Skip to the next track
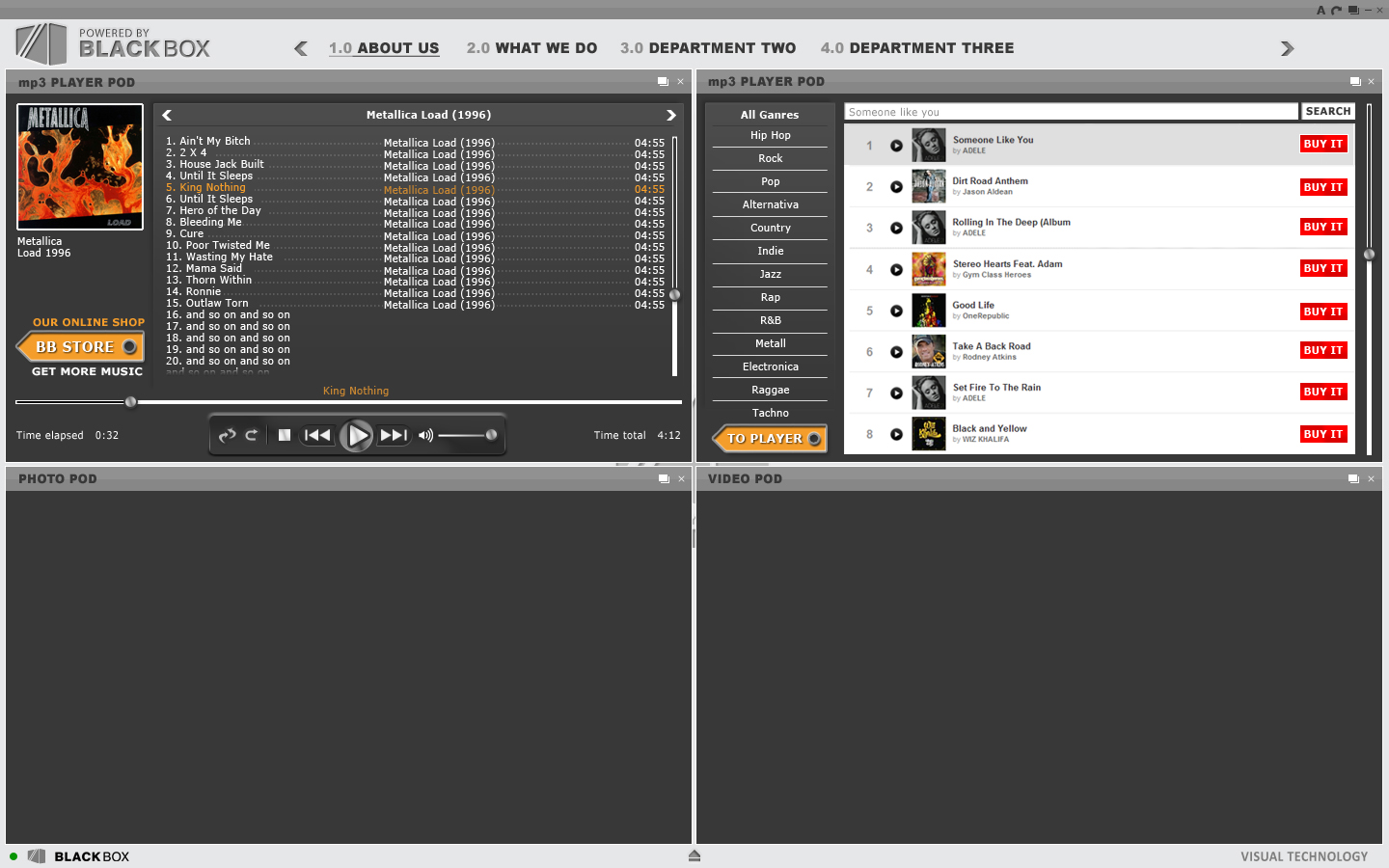The width and height of the screenshot is (1389, 868). click(x=393, y=435)
